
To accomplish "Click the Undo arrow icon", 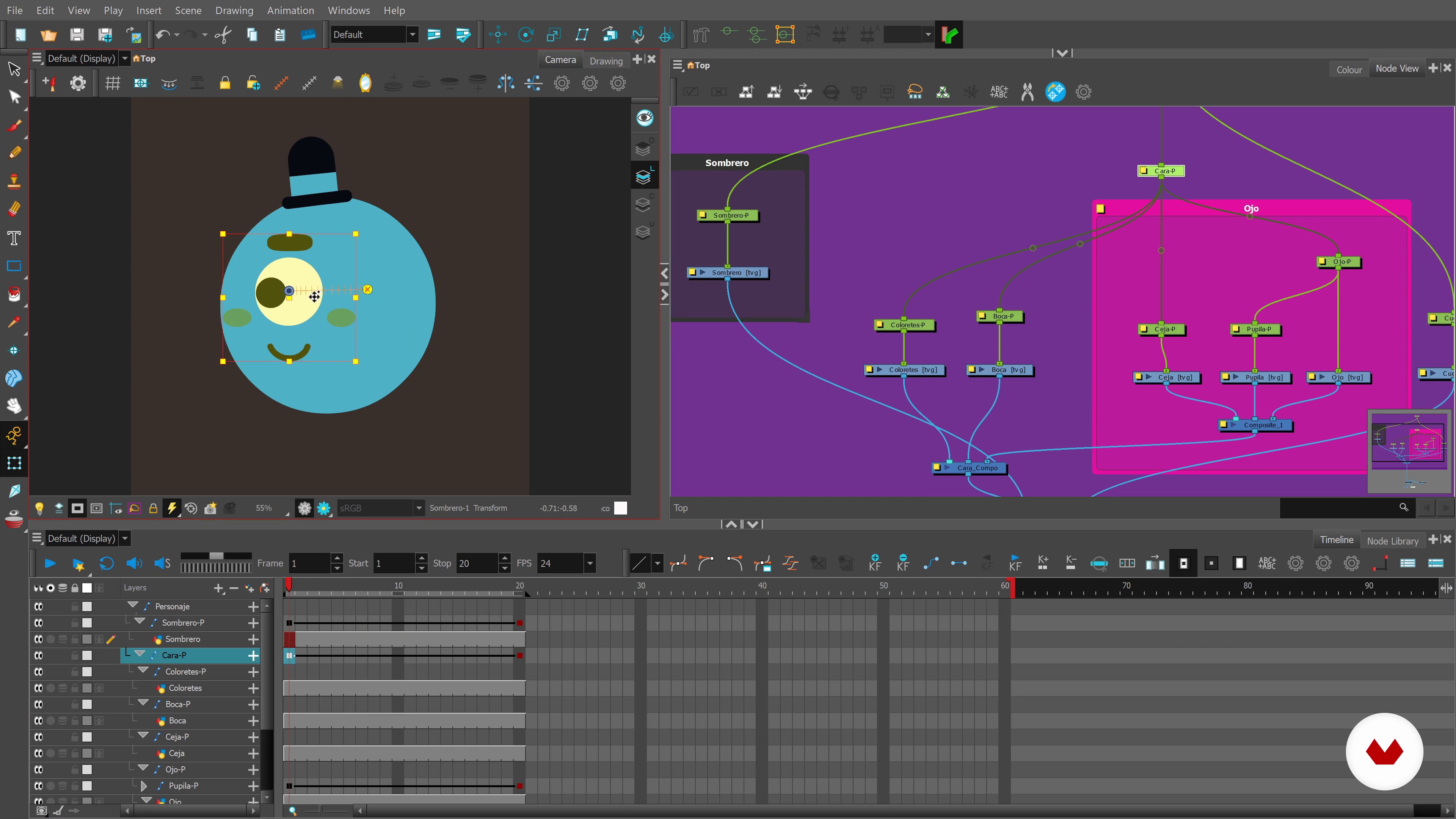I will point(162,35).
